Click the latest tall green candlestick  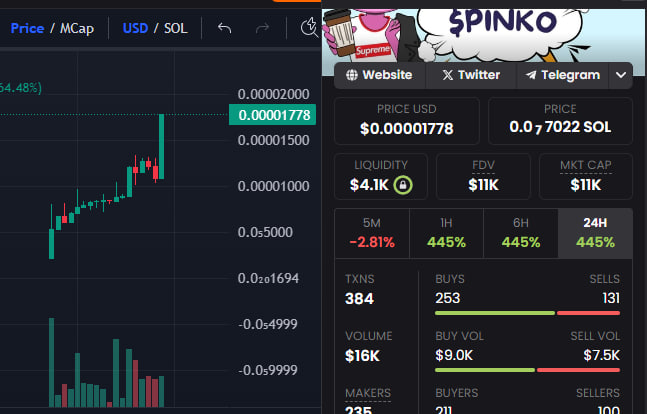[x=161, y=147]
